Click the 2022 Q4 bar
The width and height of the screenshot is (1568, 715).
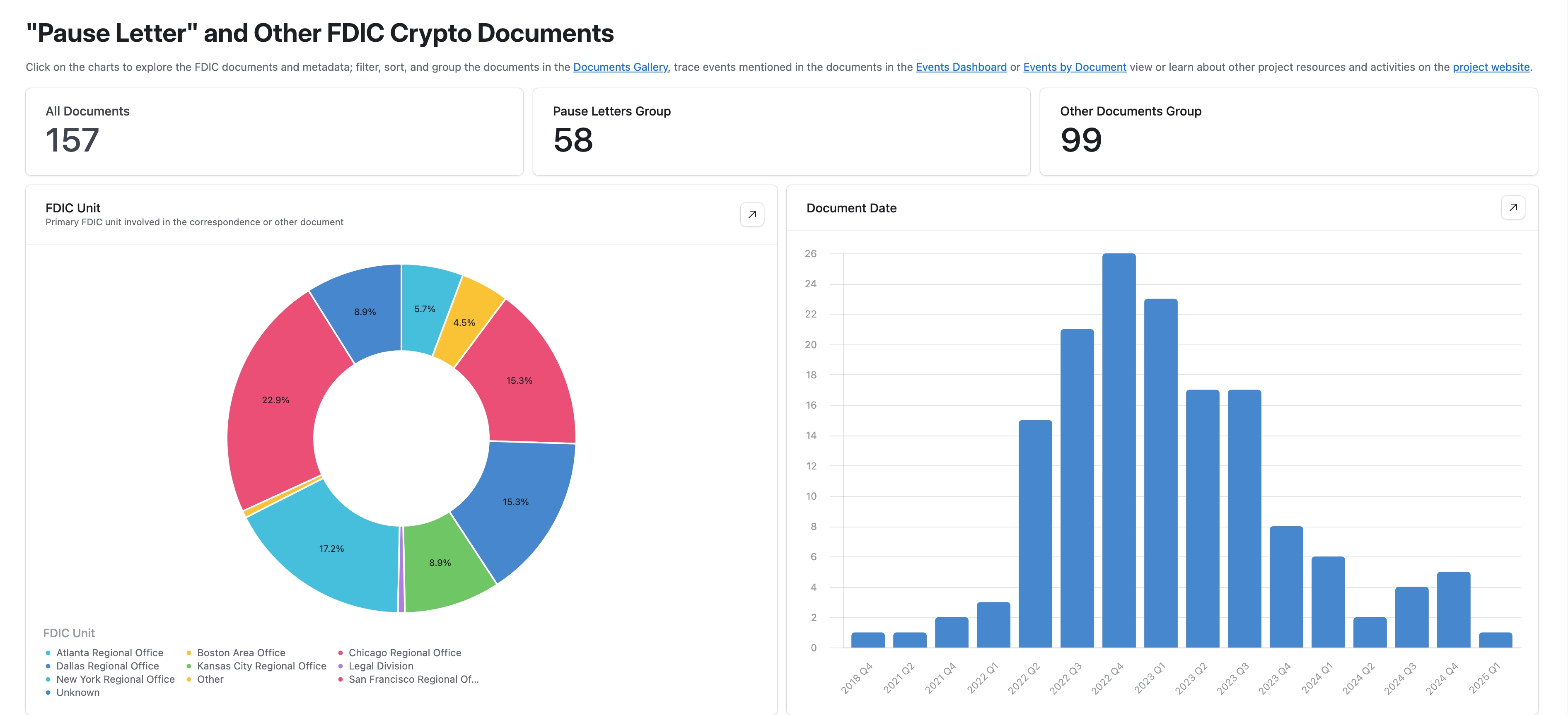point(1119,450)
